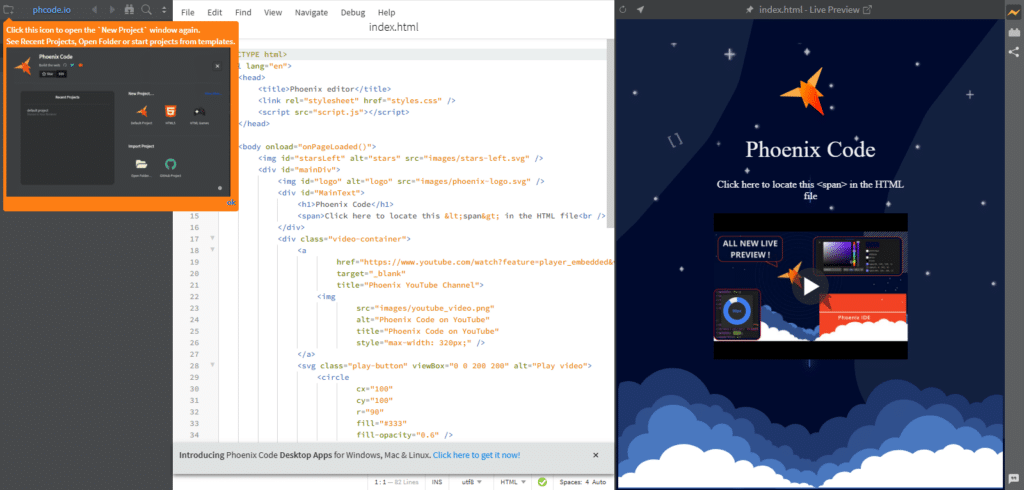Collapse code fold arrow at line 17
1024x490 pixels.
pyautogui.click(x=212, y=238)
